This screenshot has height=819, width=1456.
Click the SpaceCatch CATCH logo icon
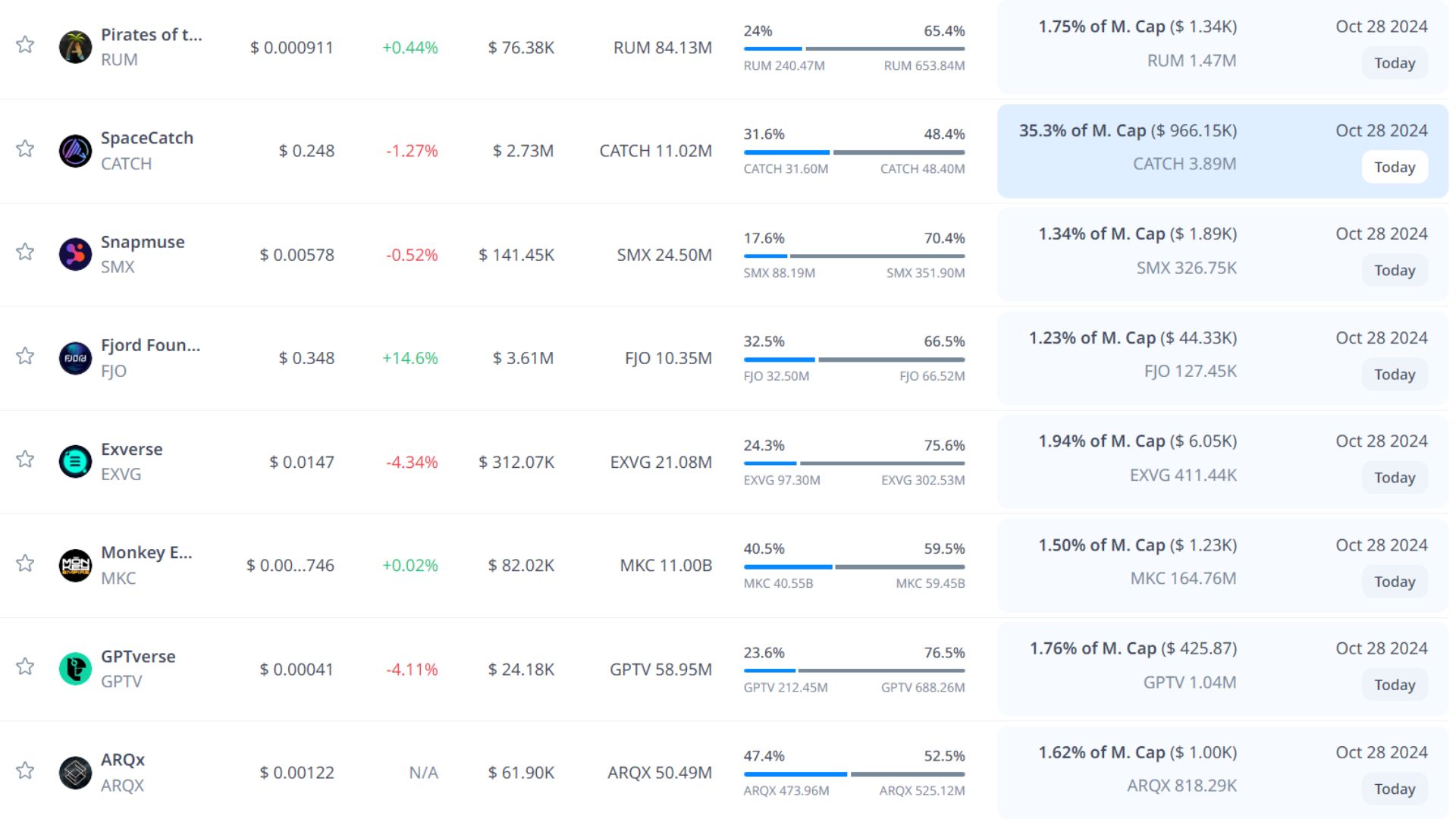coord(75,151)
